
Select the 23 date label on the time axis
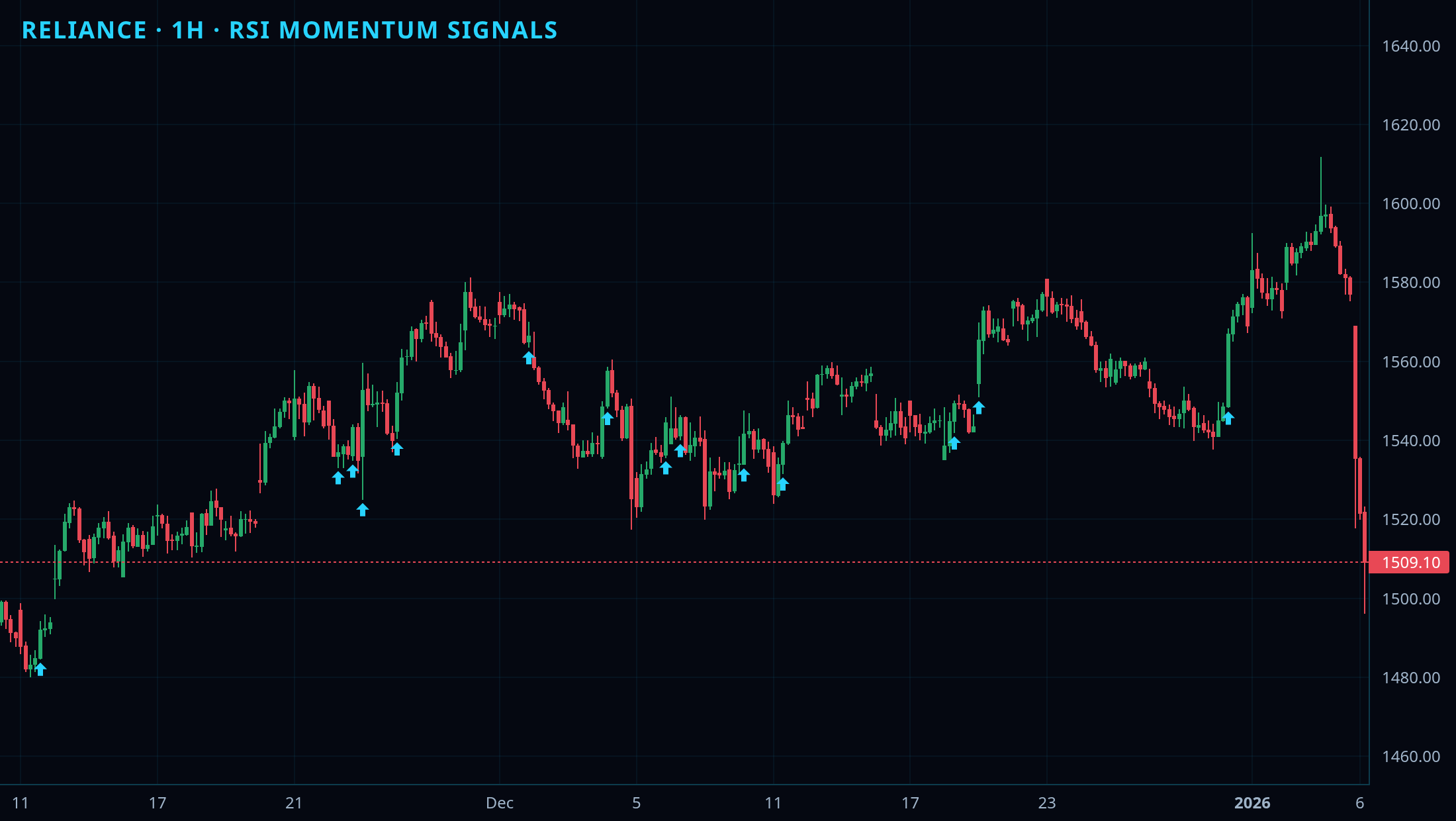tap(1047, 803)
